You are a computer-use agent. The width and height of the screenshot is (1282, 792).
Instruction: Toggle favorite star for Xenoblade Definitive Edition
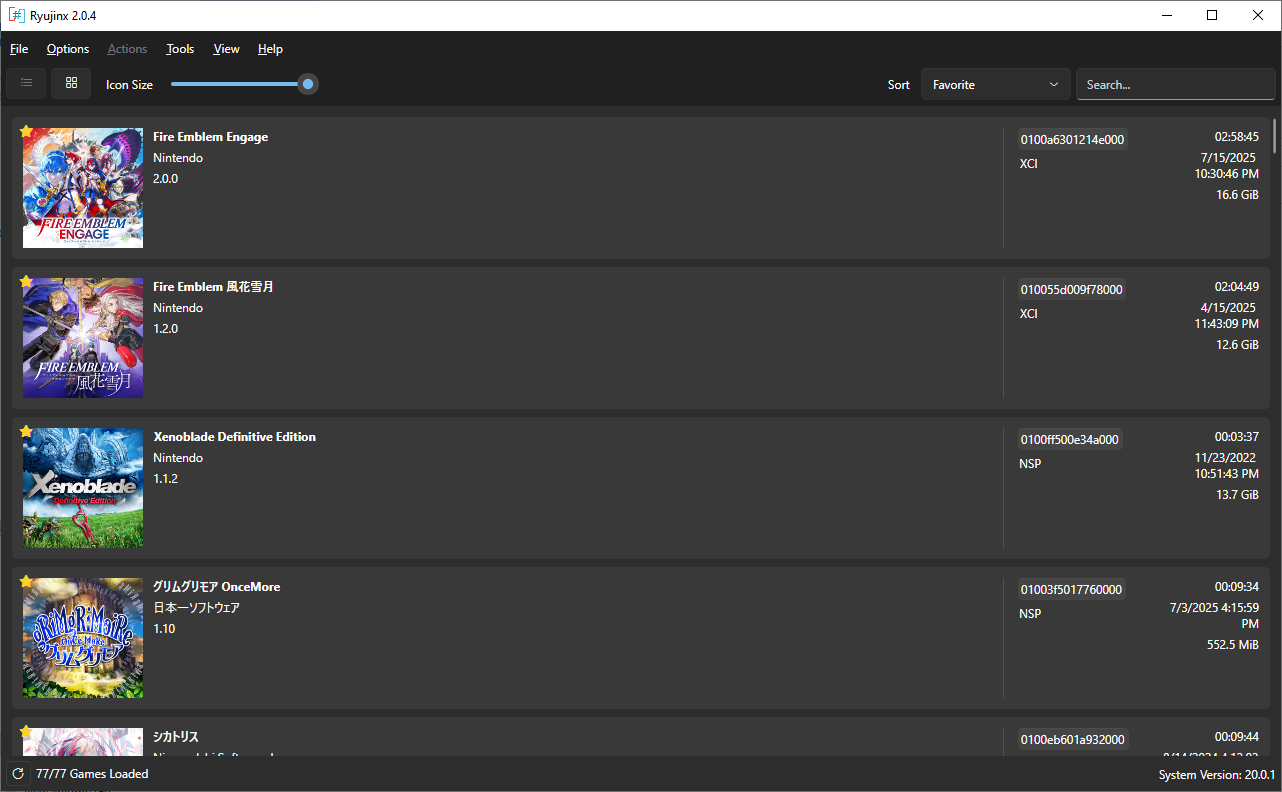(x=26, y=432)
